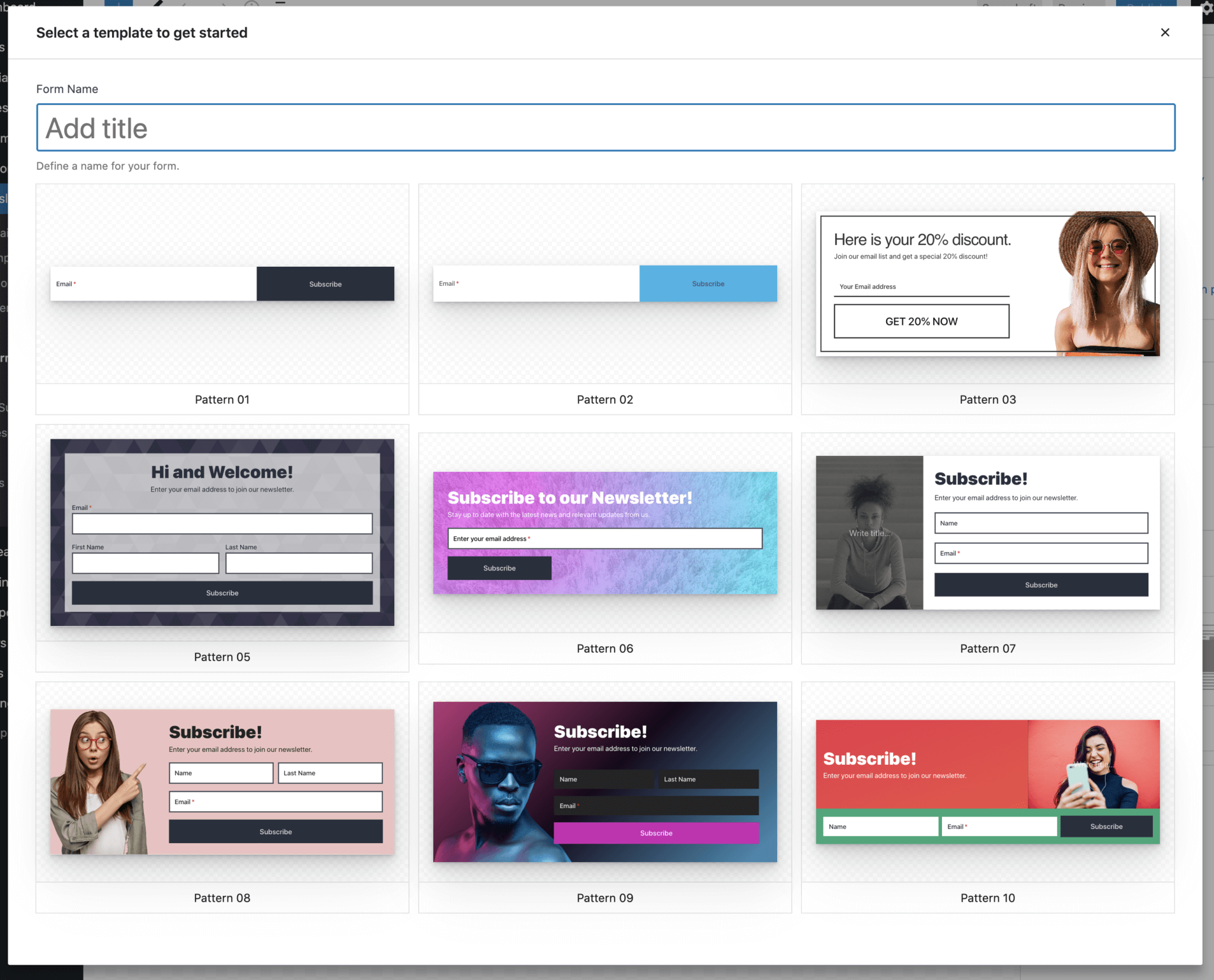1214x980 pixels.
Task: Click the Preview button
Action: pos(1079,6)
